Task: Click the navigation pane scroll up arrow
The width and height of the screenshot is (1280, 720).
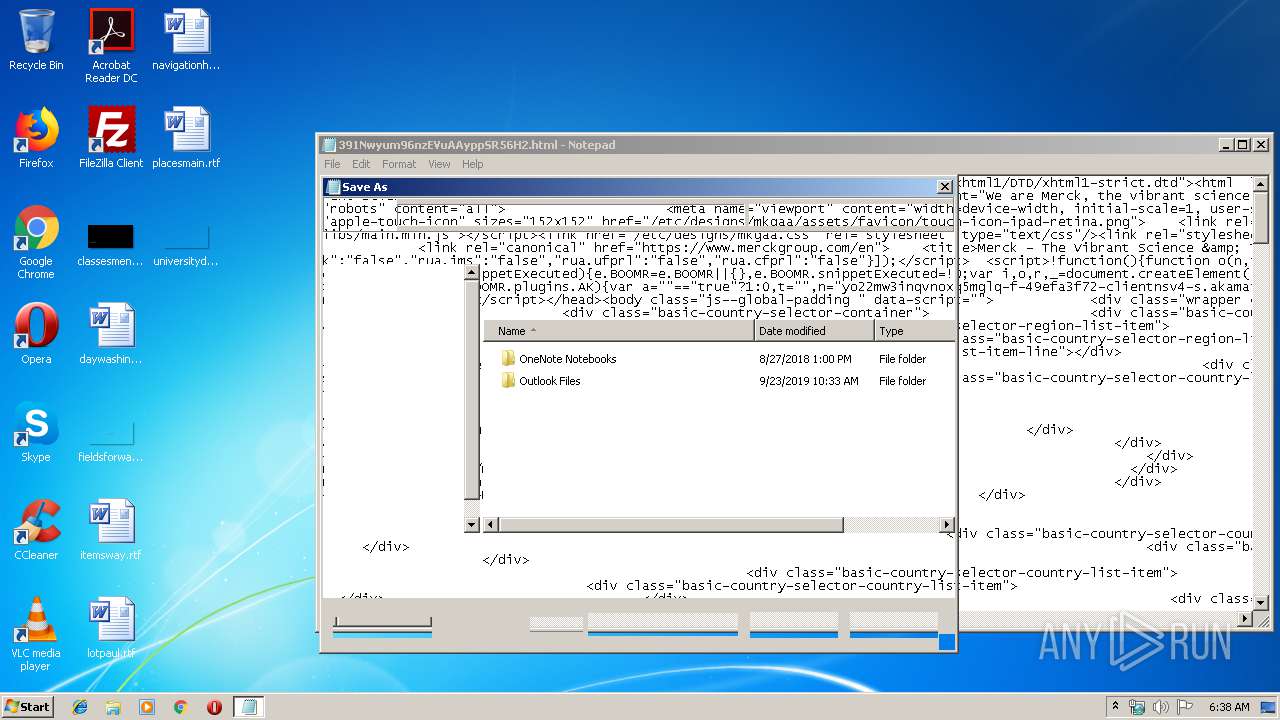Action: pyautogui.click(x=473, y=272)
